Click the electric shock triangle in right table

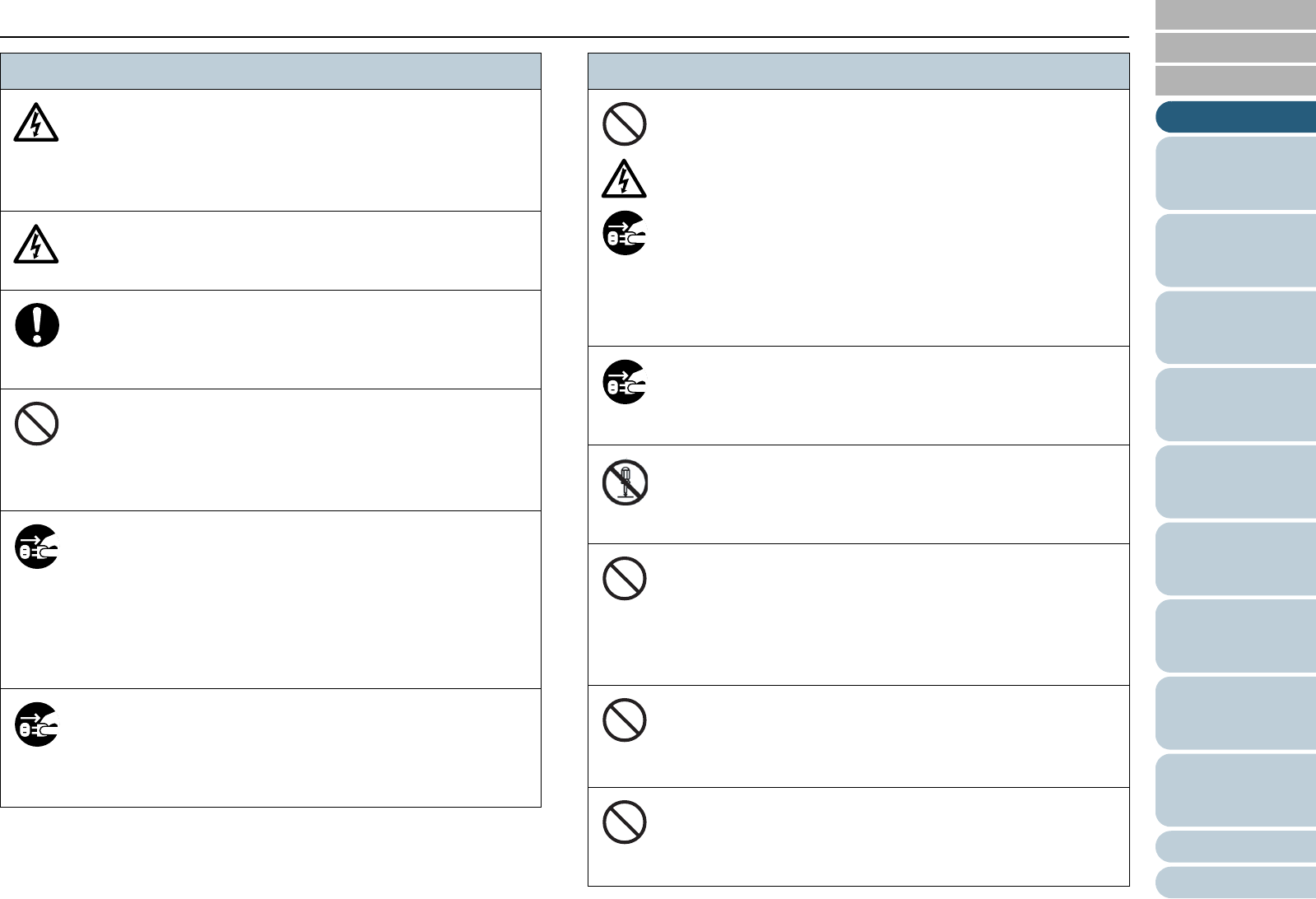[x=624, y=179]
